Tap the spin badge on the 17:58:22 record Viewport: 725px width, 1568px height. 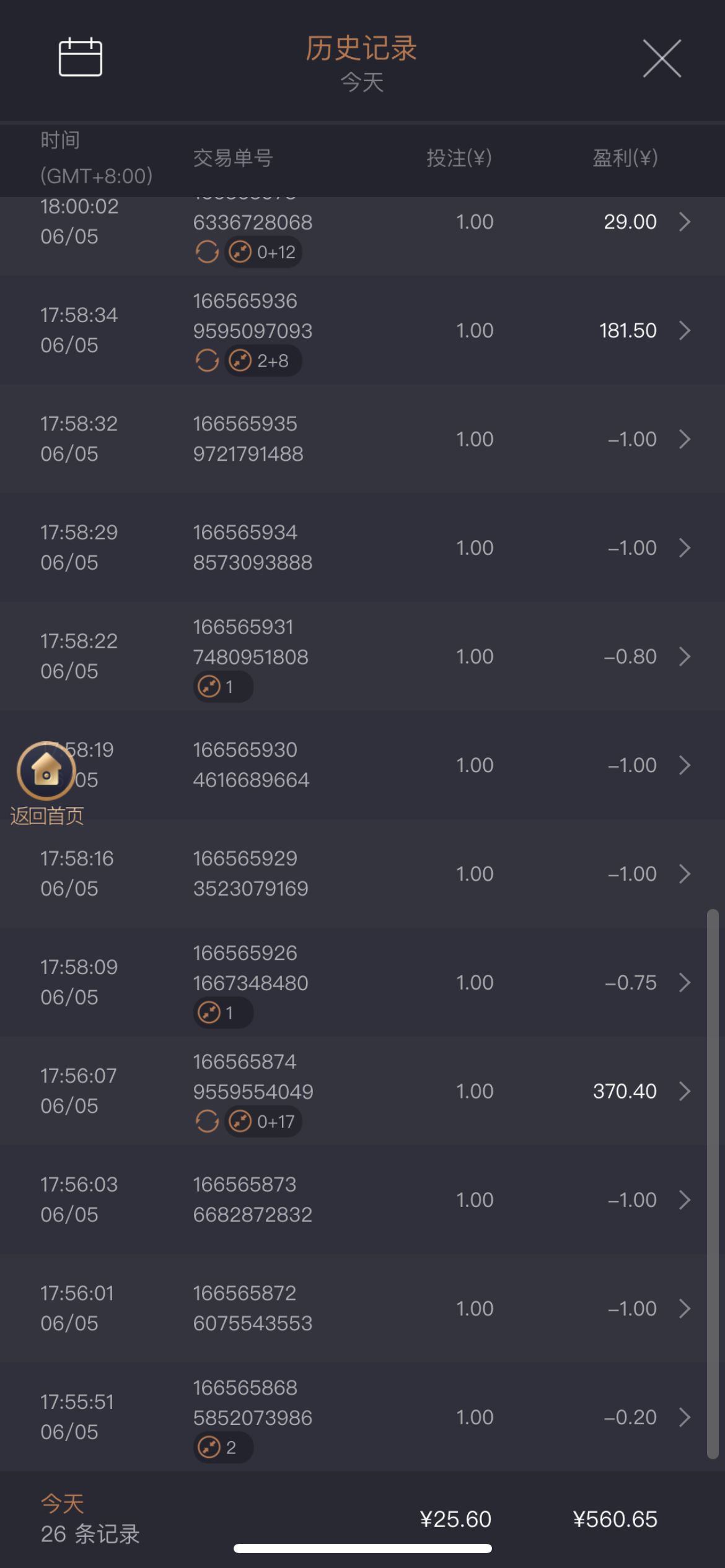(223, 687)
